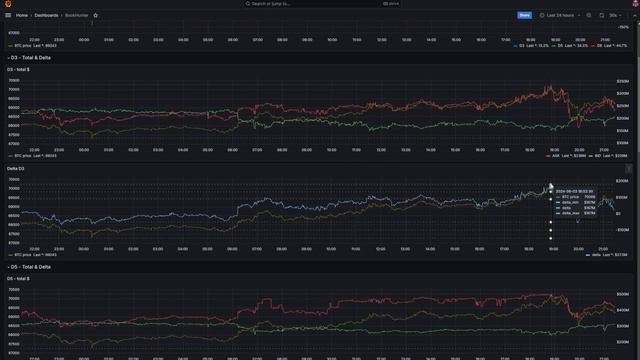Viewport: 640px width, 360px height.
Task: Click the user avatar icon
Action: [636, 4]
